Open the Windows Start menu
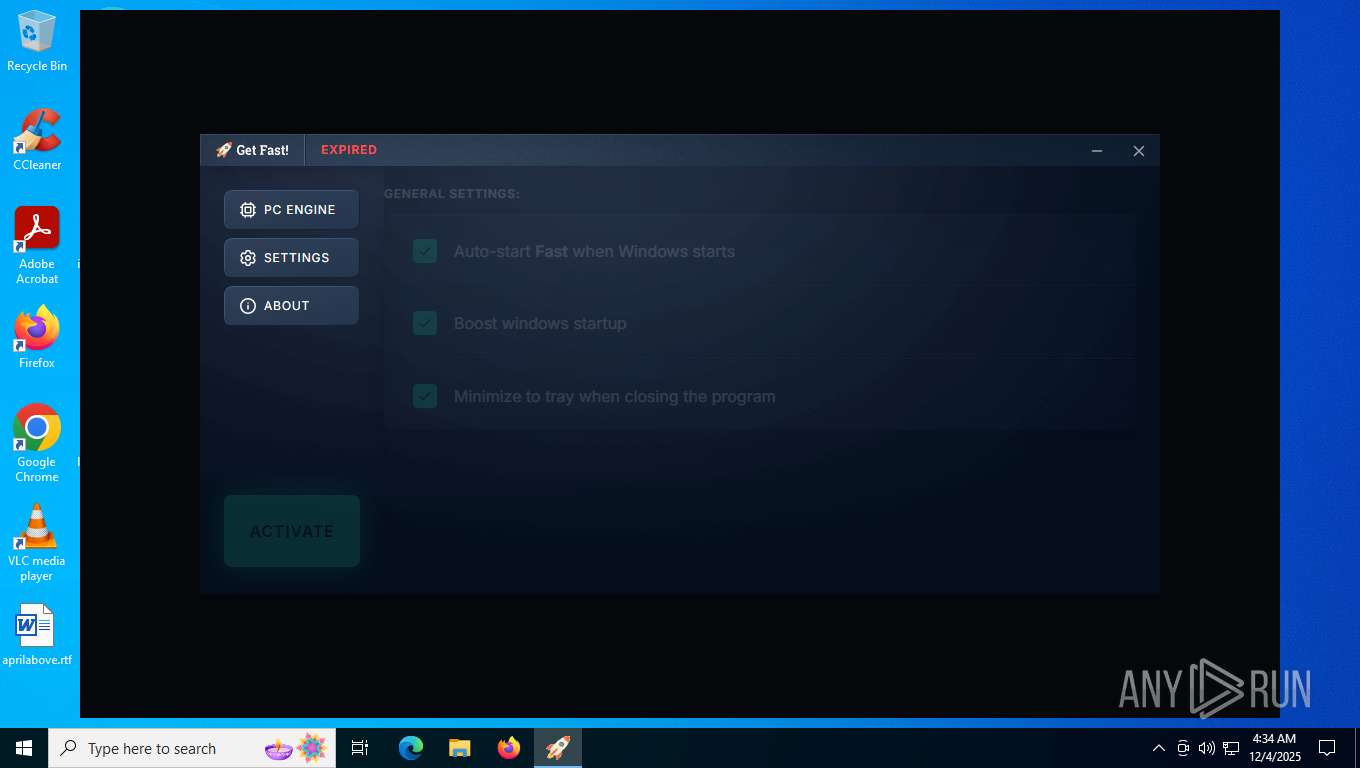The height and width of the screenshot is (768, 1360). [24, 748]
